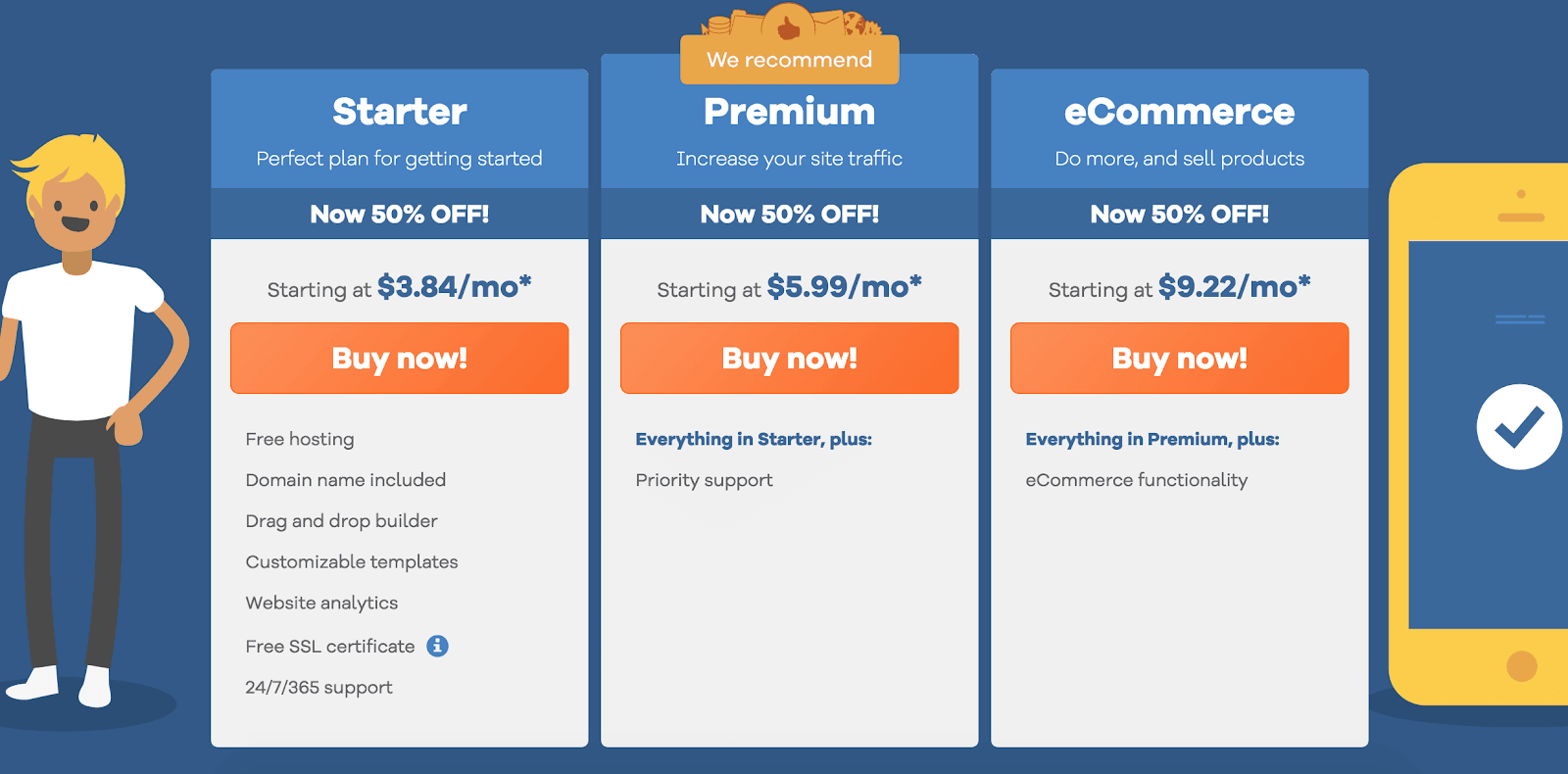Screen dimensions: 1568x774
Task: Click the eCommerce functionality feature
Action: click(1137, 480)
